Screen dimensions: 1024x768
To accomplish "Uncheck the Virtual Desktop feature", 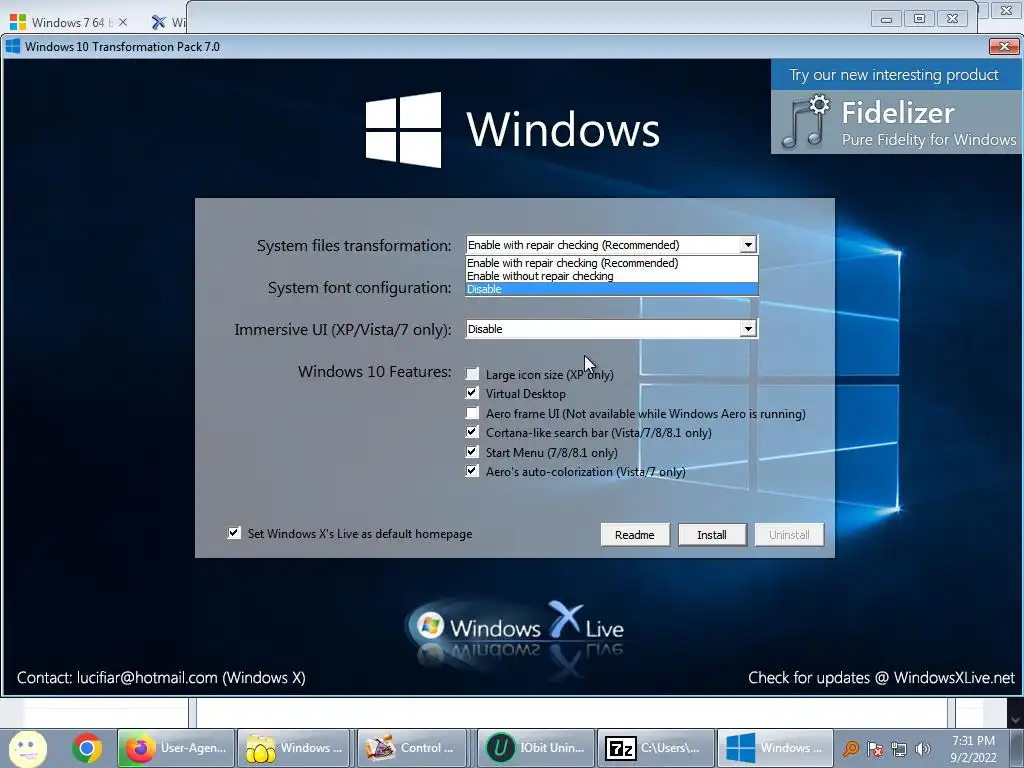I will 472,393.
